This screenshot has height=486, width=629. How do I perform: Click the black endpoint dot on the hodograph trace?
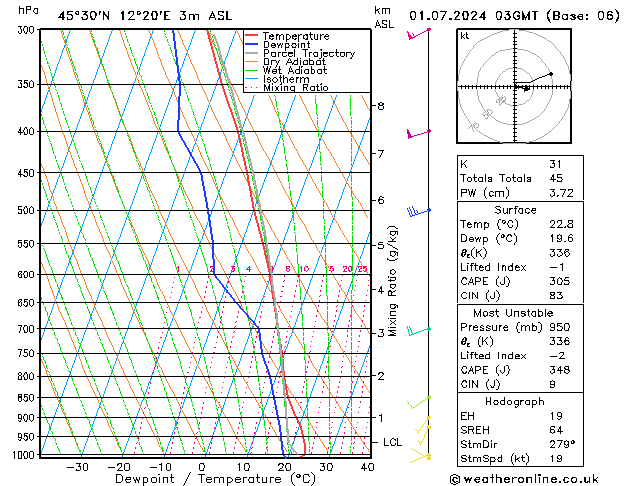pos(551,74)
